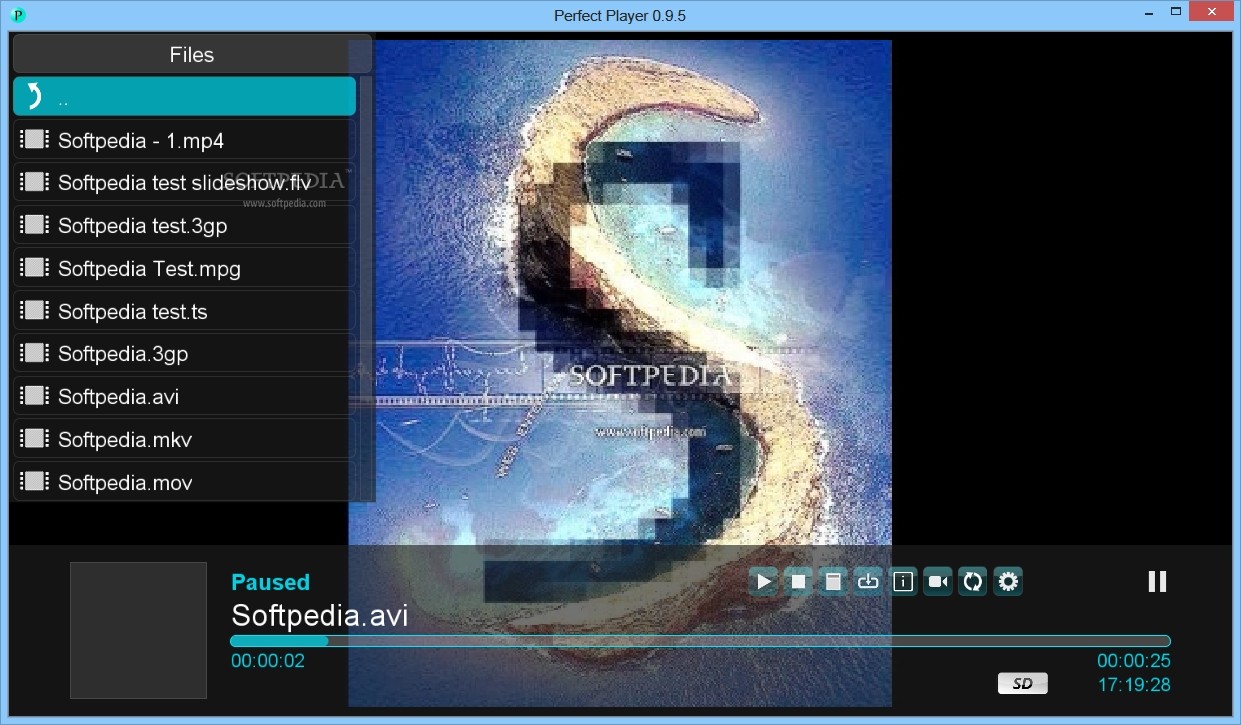1241x725 pixels.
Task: Click the film icon beside 'Softpedia.mkv'
Action: click(x=35, y=439)
